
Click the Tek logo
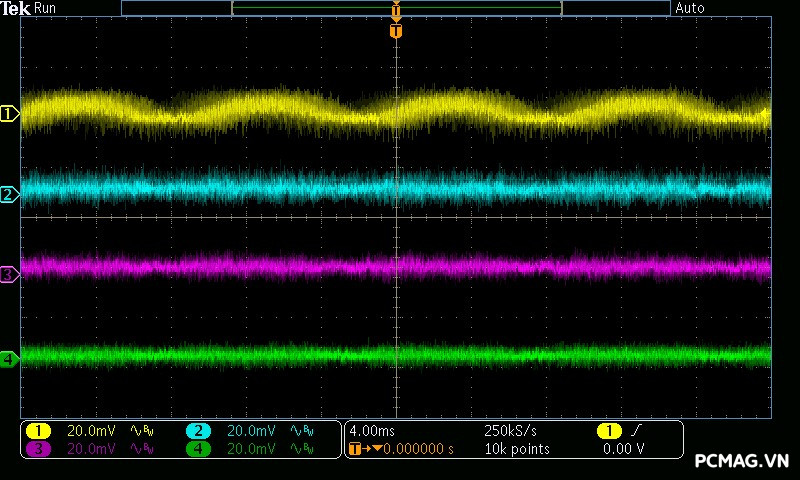16,8
